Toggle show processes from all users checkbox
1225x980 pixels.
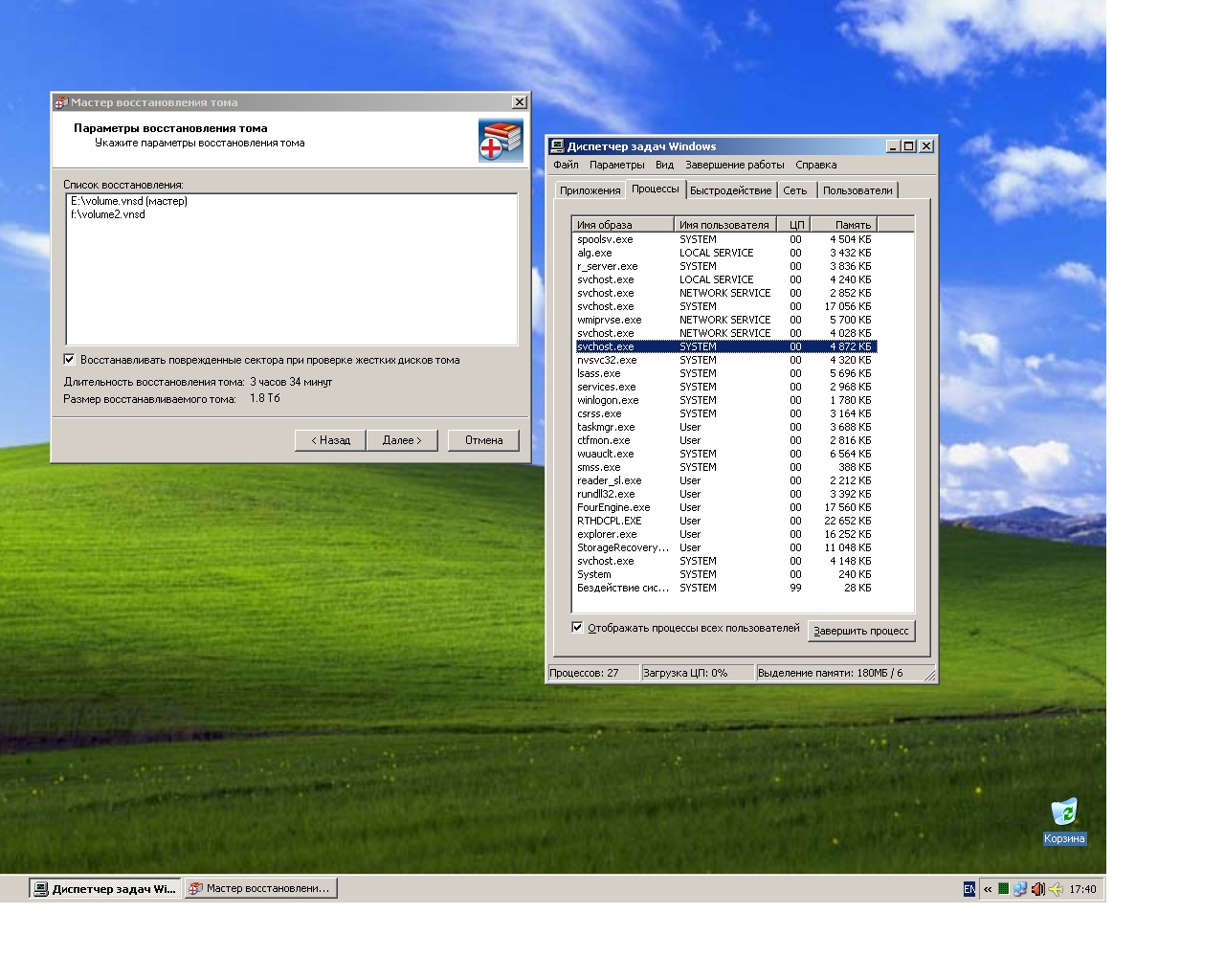(x=577, y=628)
